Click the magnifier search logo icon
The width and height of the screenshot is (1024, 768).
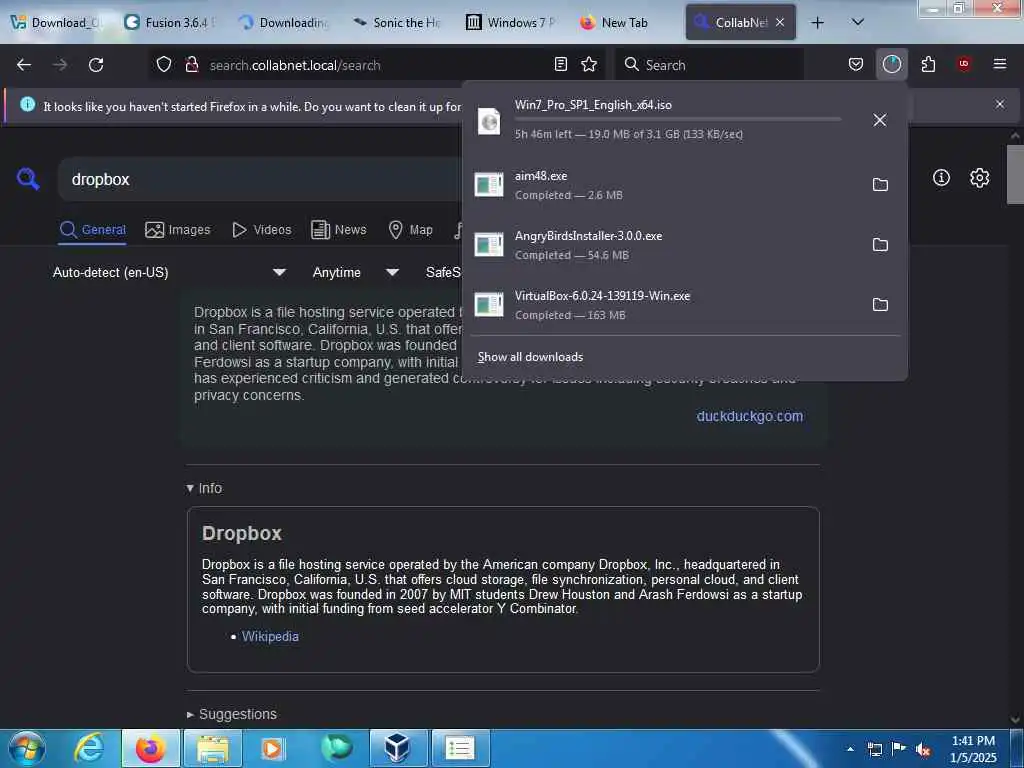28,178
